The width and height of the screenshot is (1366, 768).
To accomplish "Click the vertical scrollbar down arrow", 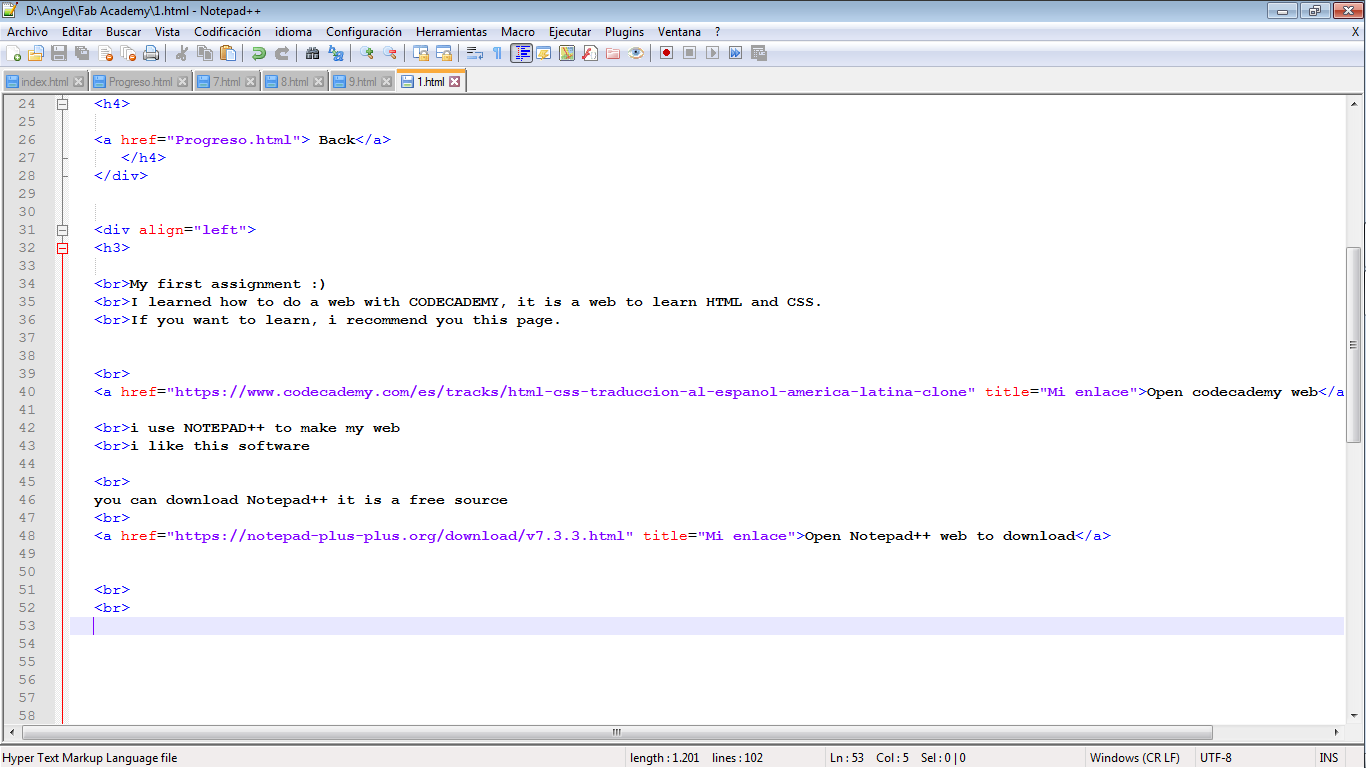I will [1355, 716].
